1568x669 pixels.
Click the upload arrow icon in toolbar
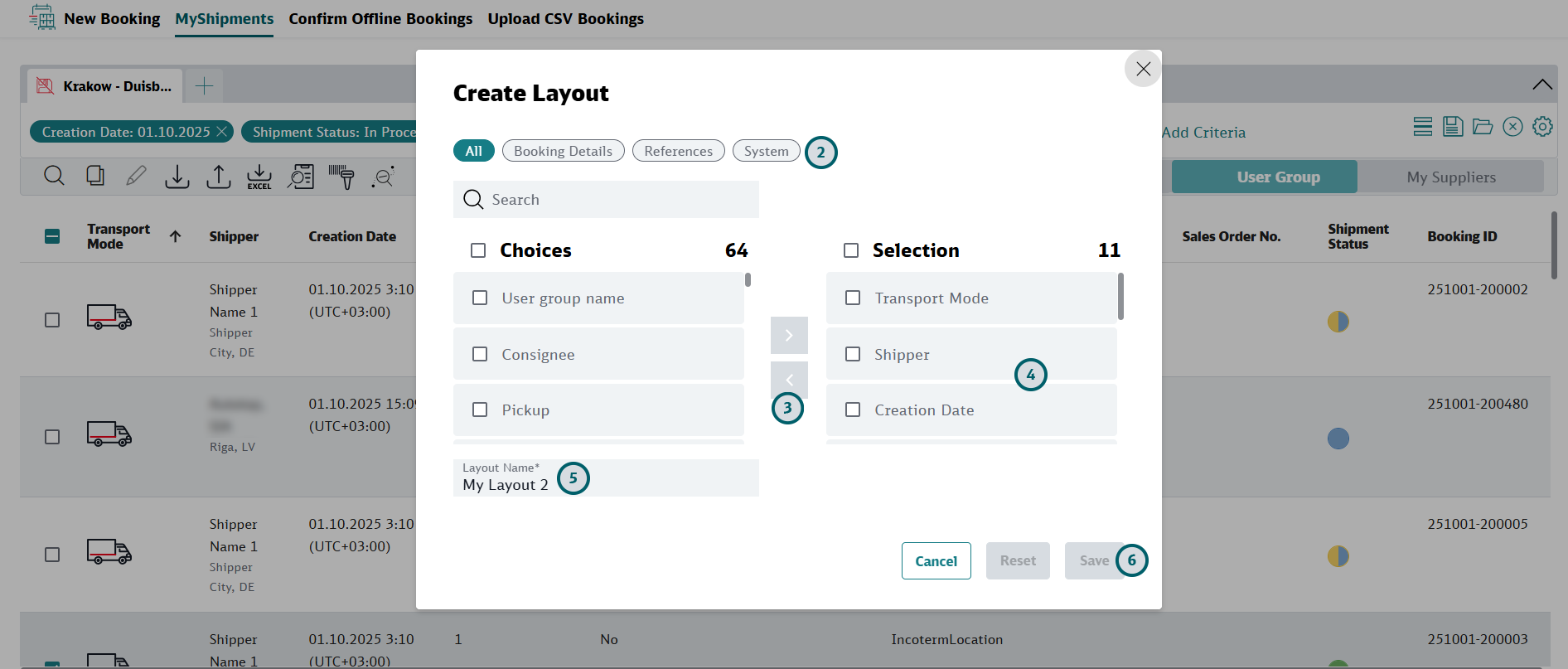[218, 176]
